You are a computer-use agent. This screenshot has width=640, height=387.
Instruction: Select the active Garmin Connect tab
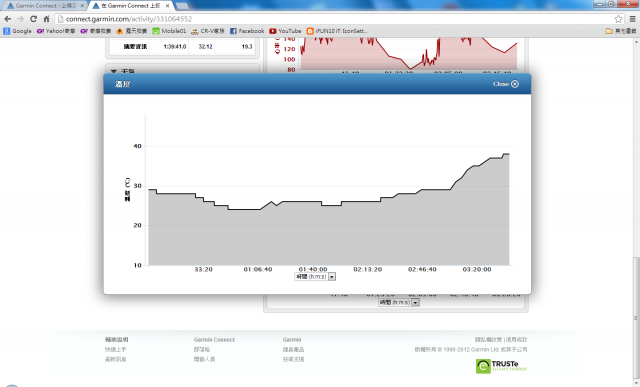pos(131,6)
